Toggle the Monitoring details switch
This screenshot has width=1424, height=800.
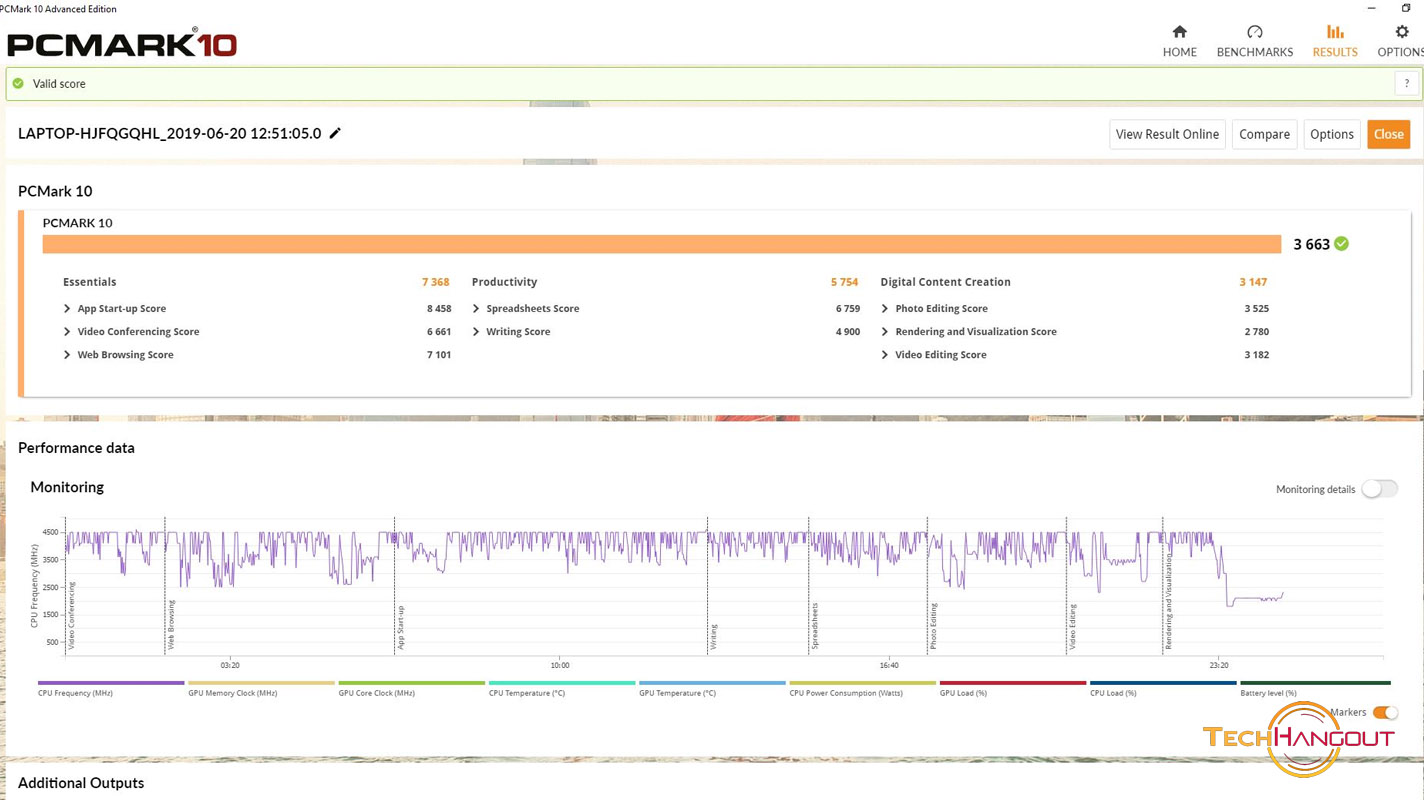click(x=1379, y=489)
